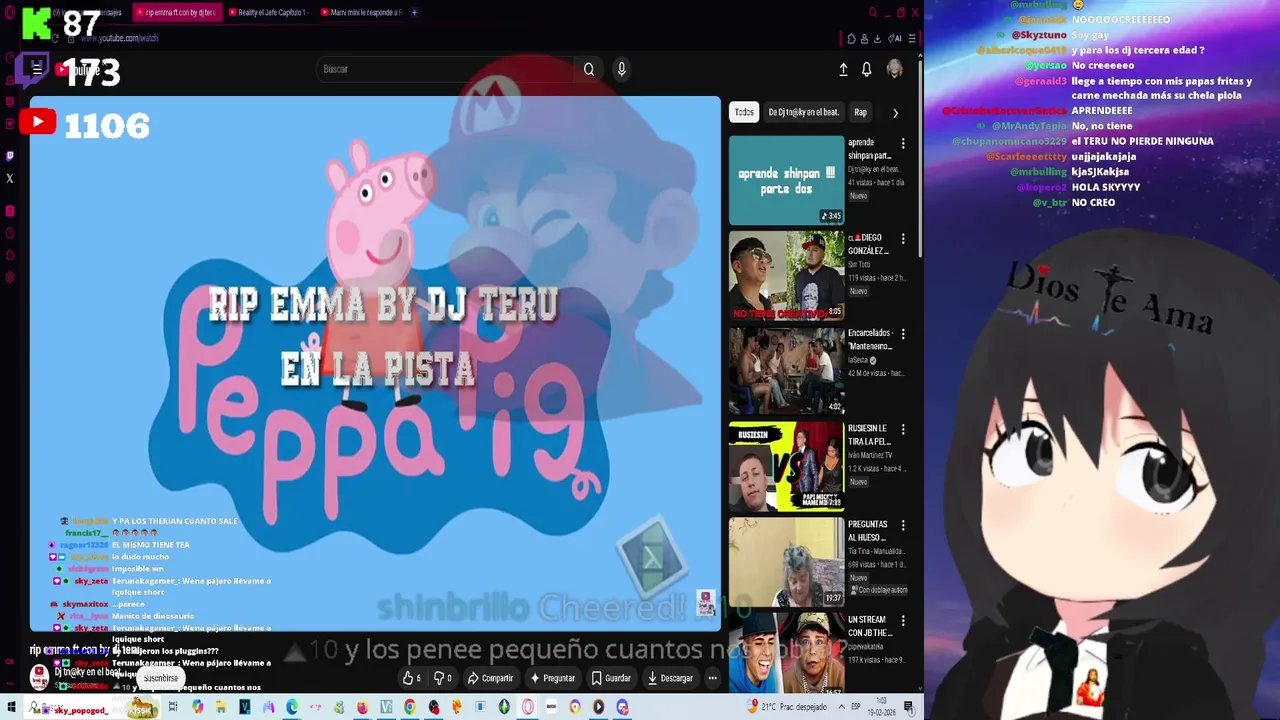Open 'RUSIESIN' versus video thumbnail

[786, 466]
